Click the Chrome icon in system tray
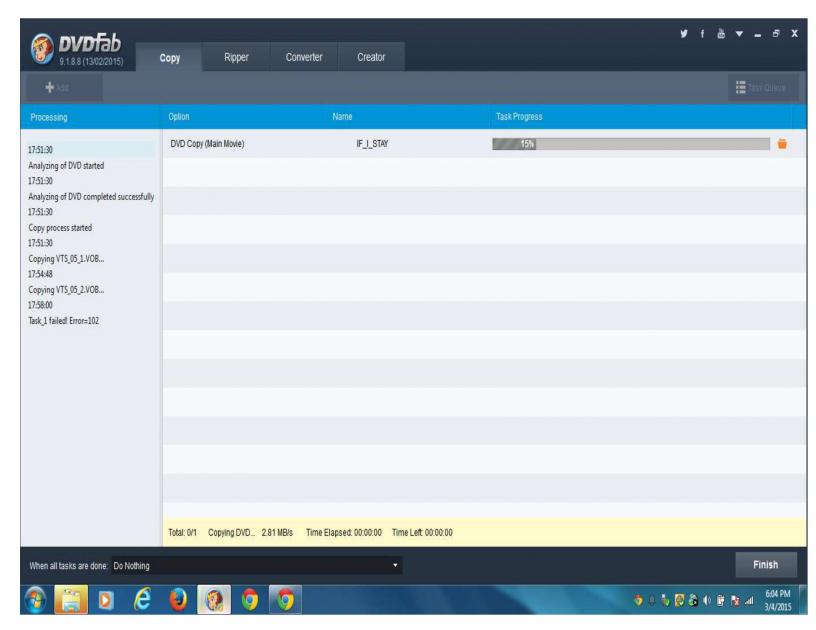The height and width of the screenshot is (630, 816). coord(638,601)
